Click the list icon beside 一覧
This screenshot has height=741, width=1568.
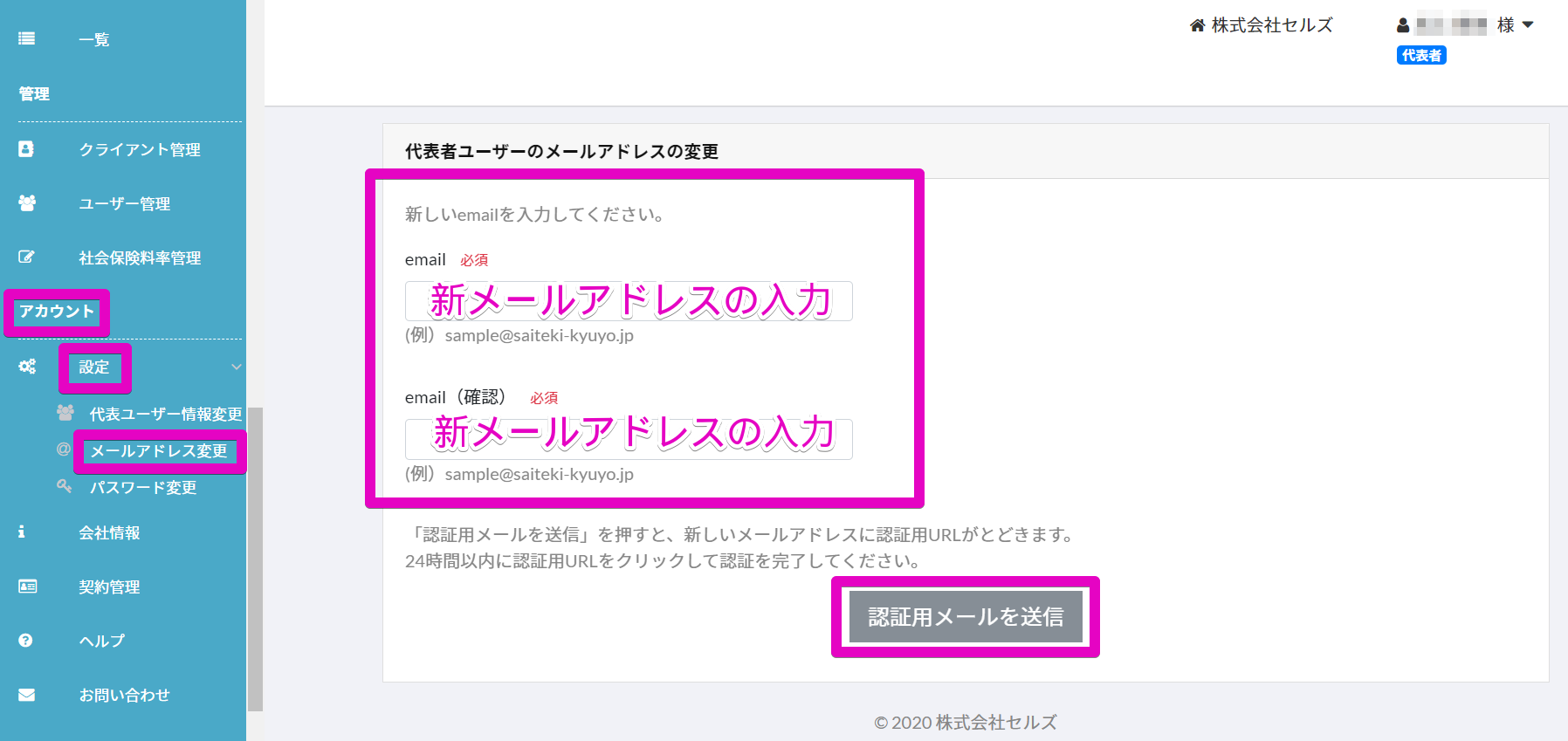click(x=26, y=38)
